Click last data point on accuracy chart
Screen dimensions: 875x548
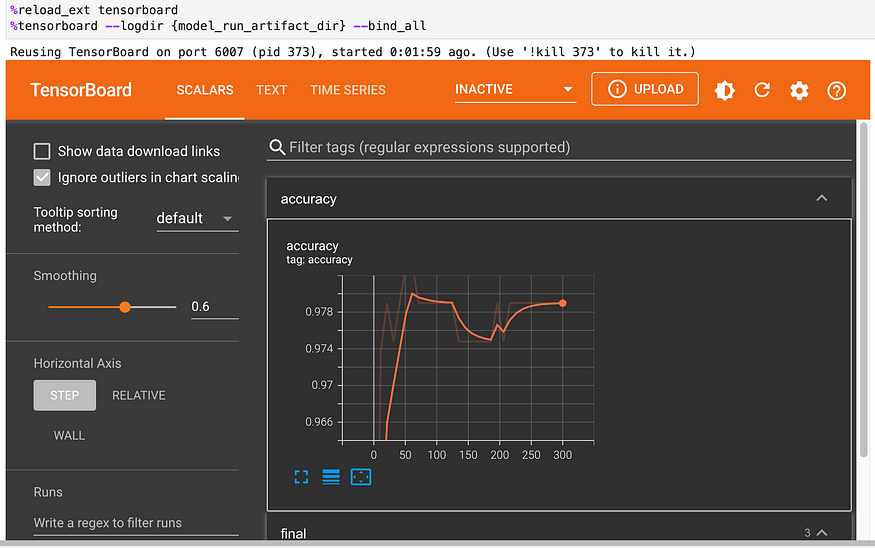click(x=562, y=303)
